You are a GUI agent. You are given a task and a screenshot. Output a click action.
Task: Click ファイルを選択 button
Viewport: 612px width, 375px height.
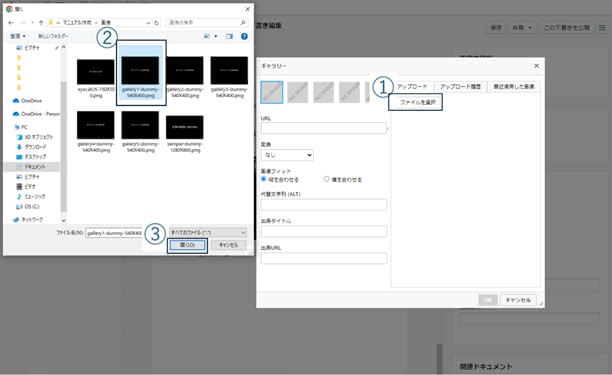click(x=416, y=102)
